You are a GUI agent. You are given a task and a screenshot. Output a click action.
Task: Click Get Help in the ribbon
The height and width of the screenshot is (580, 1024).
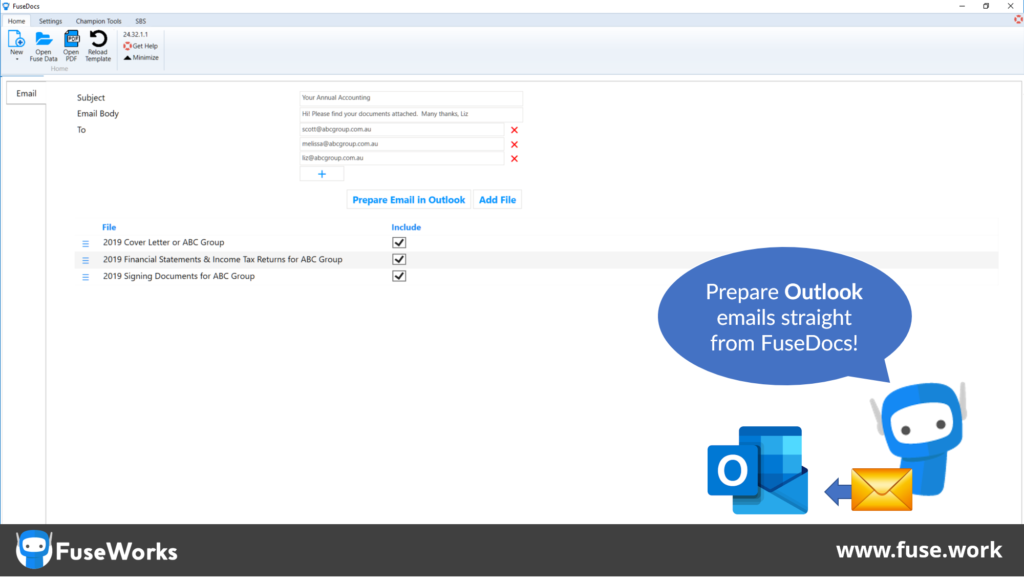pos(140,46)
